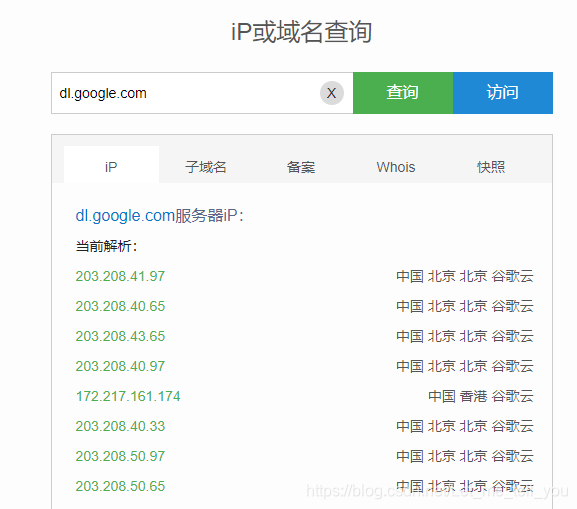Open IP address 203.208.50.65
Viewport: 577px width, 509px height.
120,486
